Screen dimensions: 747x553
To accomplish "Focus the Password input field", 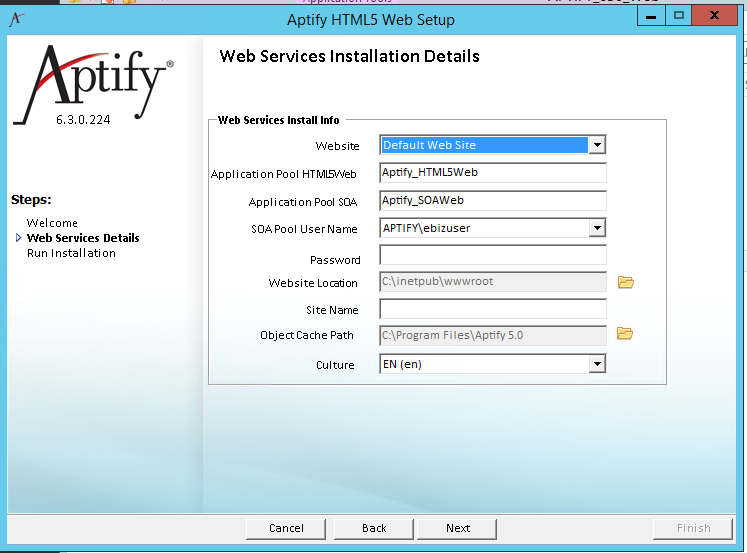I will 493,255.
